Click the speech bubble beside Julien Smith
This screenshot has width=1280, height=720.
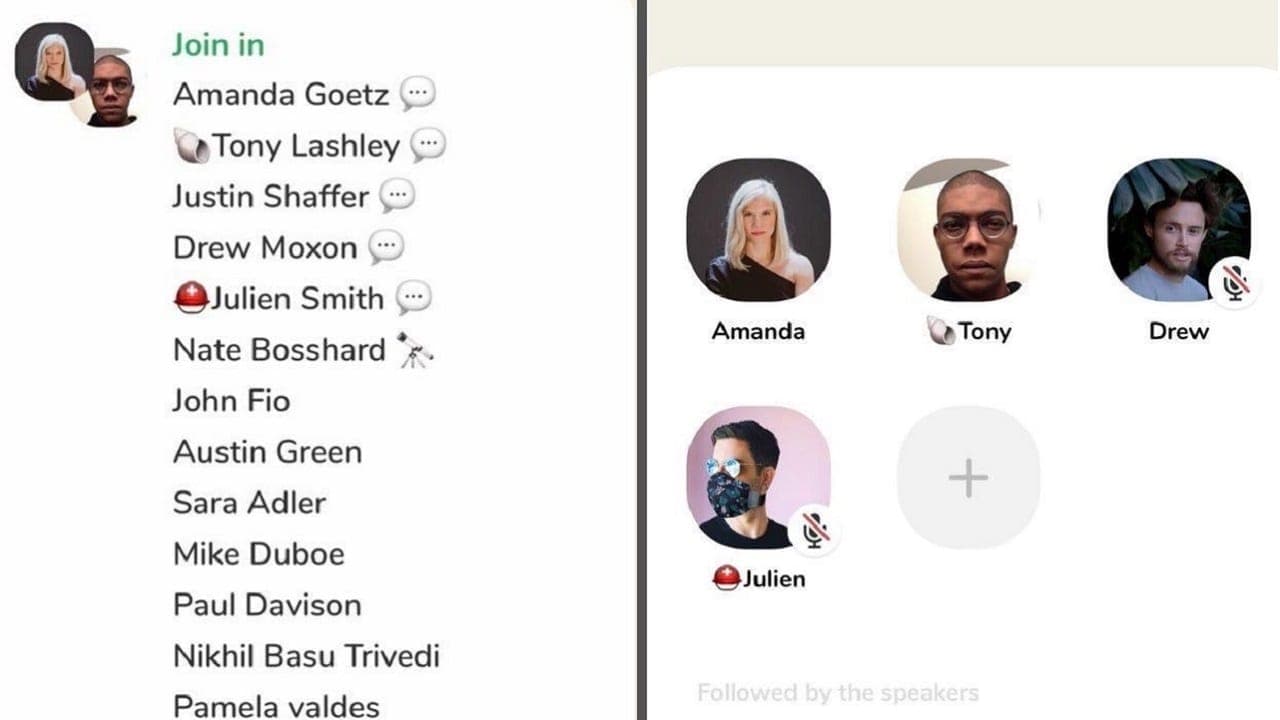(x=413, y=298)
